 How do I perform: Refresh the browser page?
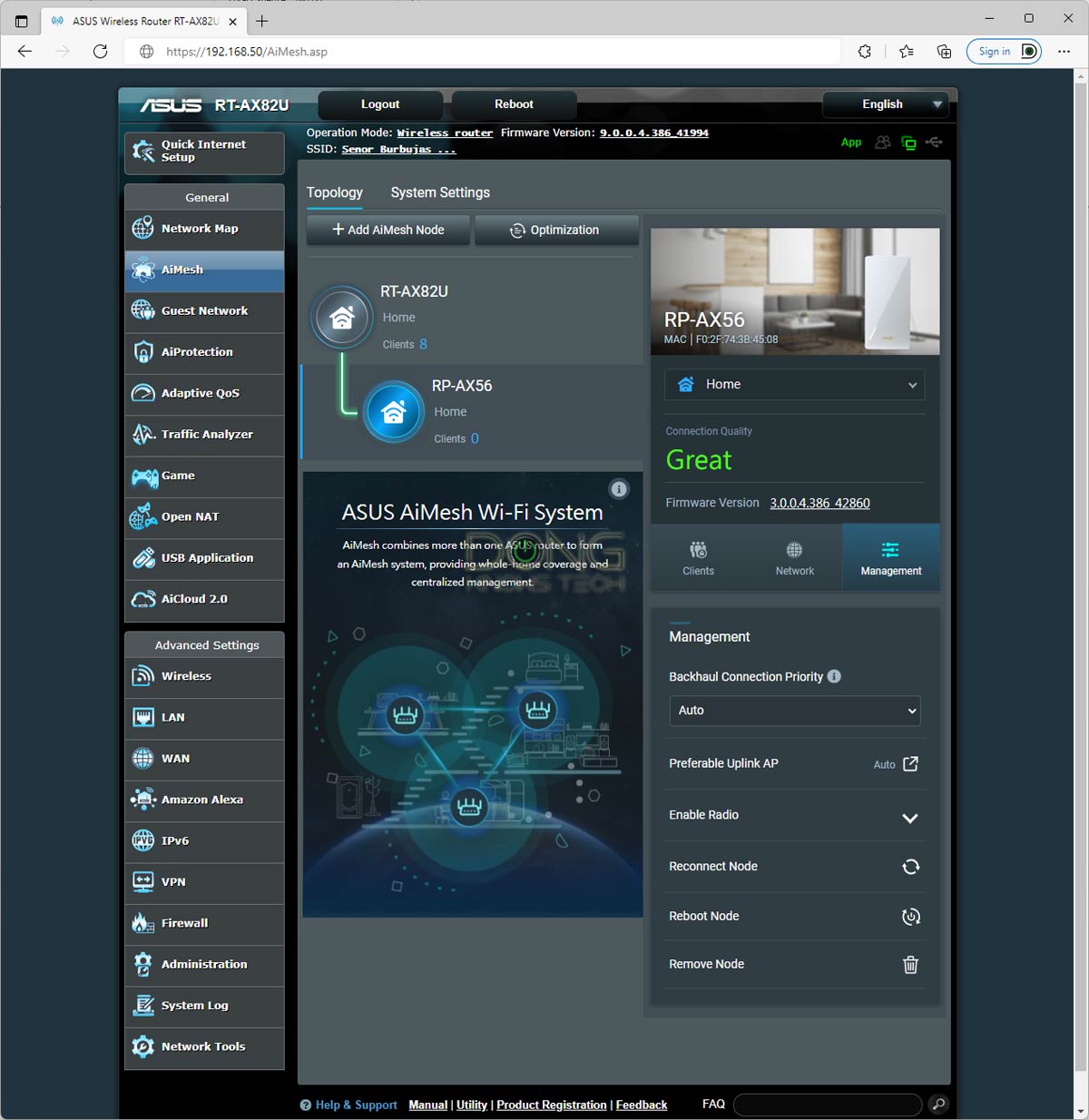click(100, 52)
